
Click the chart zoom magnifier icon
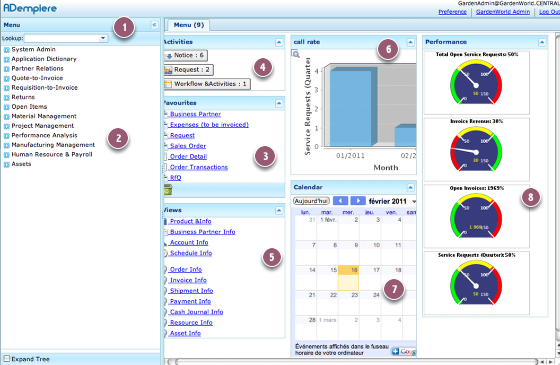tap(296, 54)
